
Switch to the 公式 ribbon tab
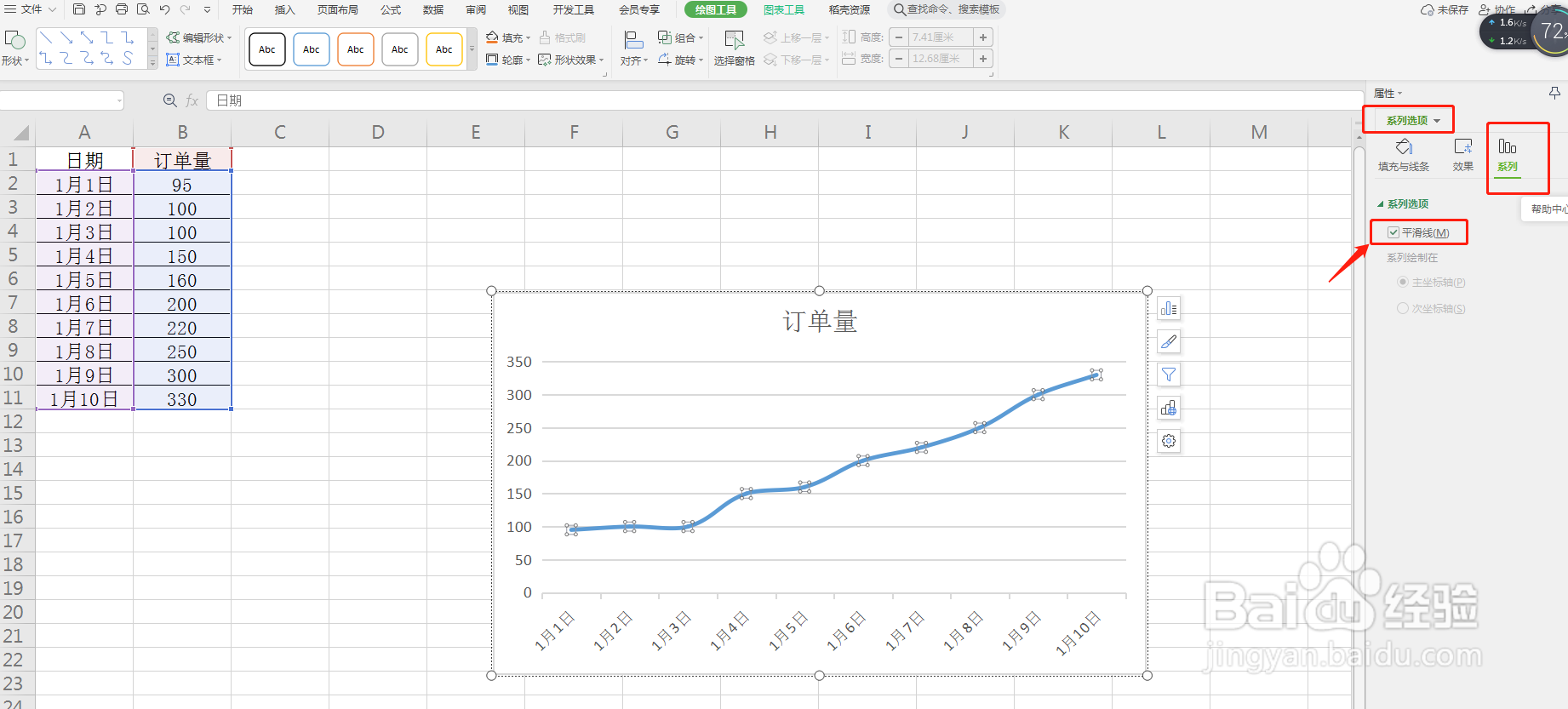coord(391,9)
